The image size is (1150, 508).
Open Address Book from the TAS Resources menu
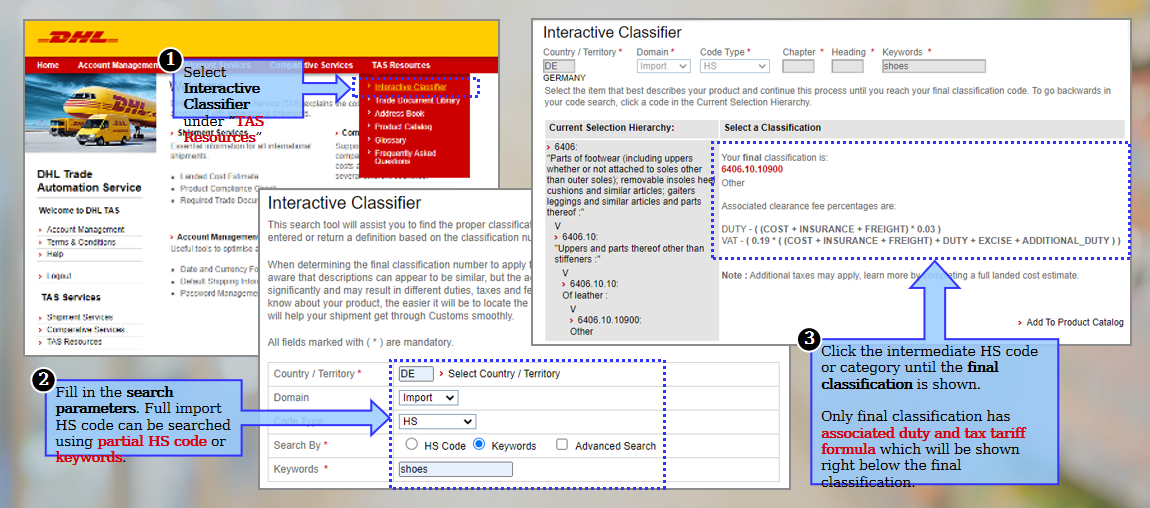click(x=399, y=113)
